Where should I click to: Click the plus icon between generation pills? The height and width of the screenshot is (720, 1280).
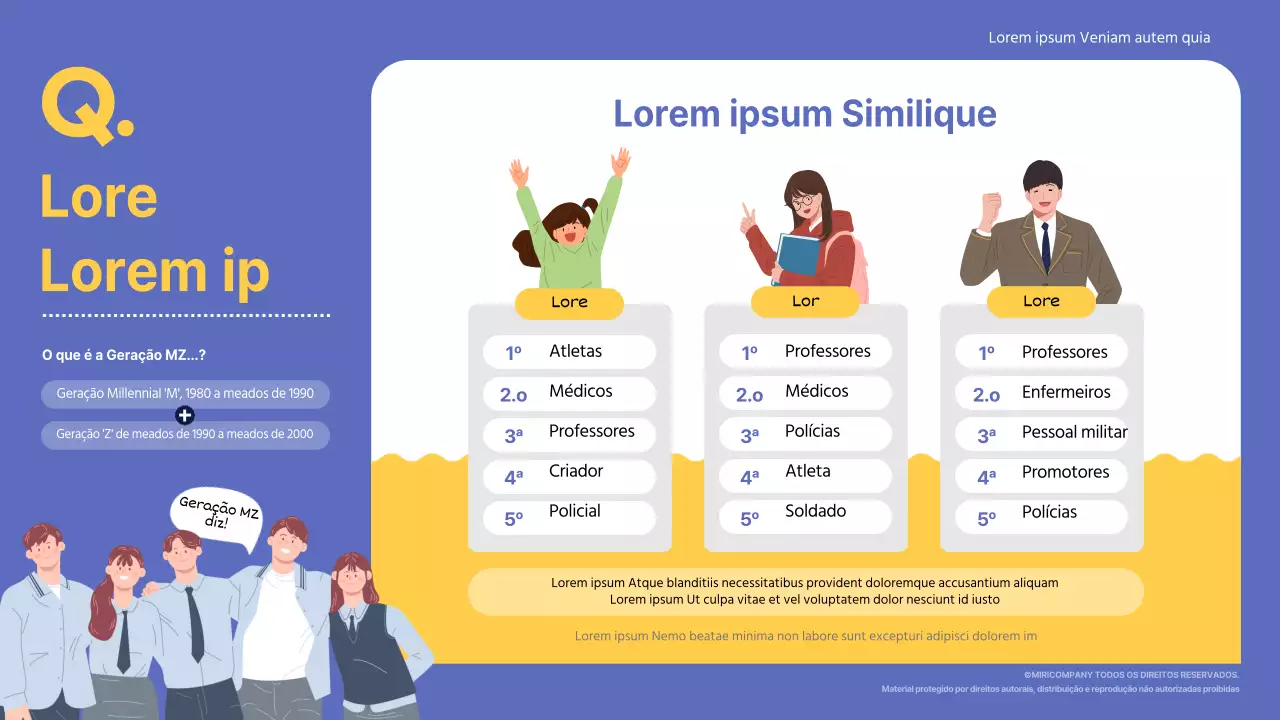[185, 415]
